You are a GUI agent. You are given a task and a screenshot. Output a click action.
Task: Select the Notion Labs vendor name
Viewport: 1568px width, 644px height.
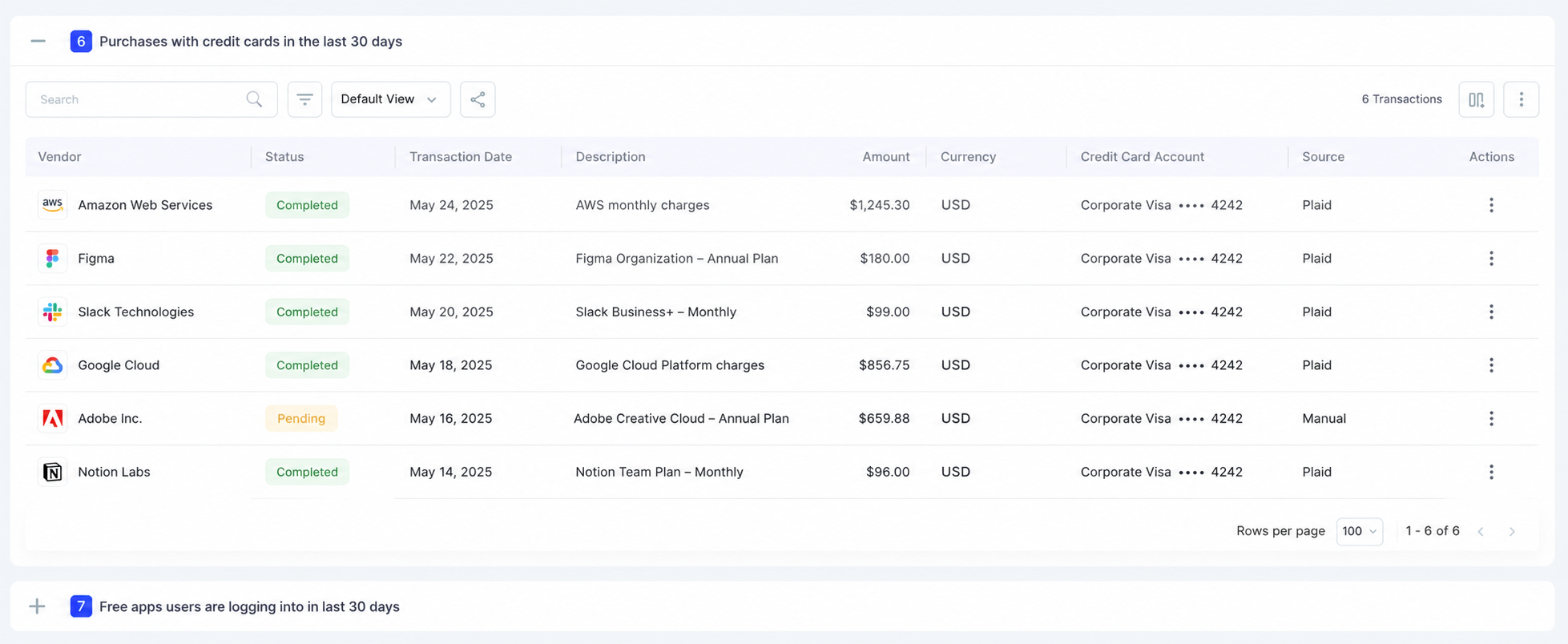[114, 472]
